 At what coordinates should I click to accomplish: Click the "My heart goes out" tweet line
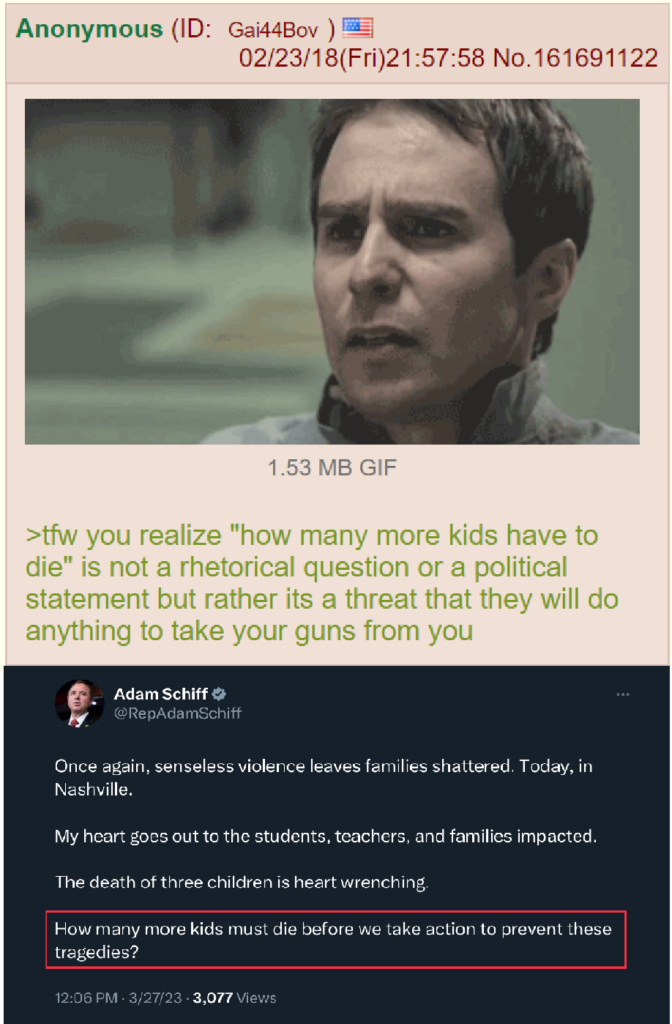[325, 836]
